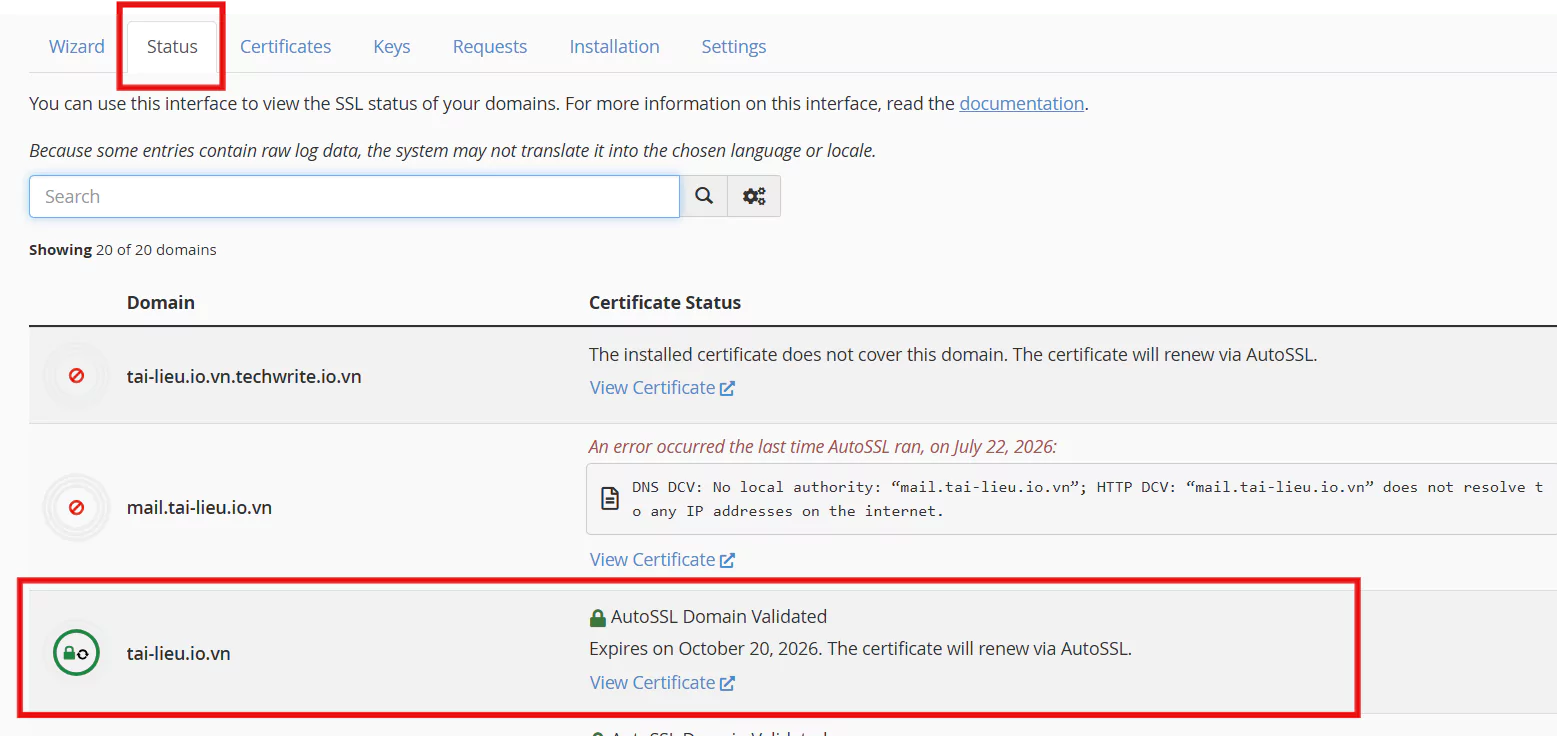Open the Wizard tab
This screenshot has height=736, width=1557.
coord(77,47)
